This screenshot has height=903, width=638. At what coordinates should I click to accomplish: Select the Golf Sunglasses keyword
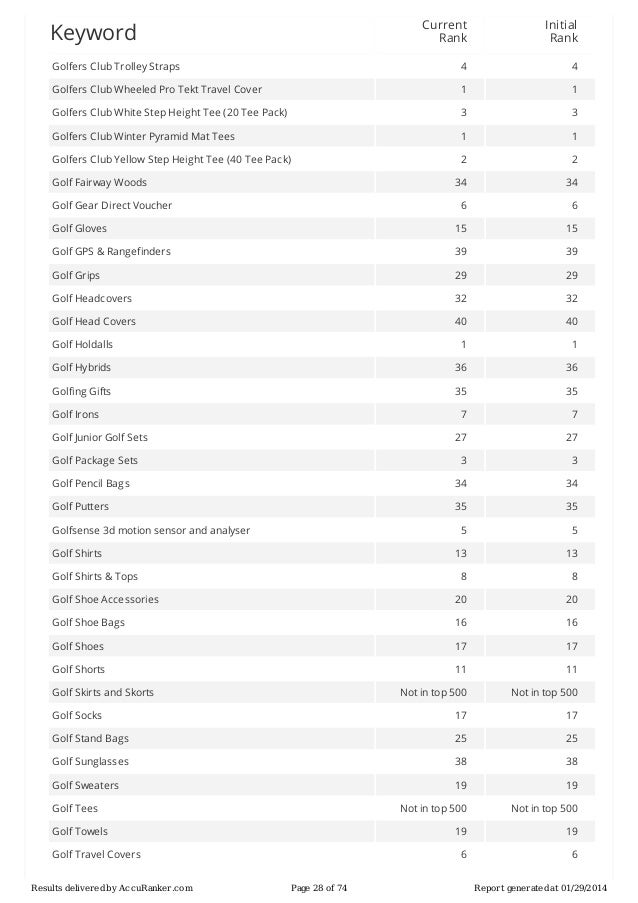[90, 762]
